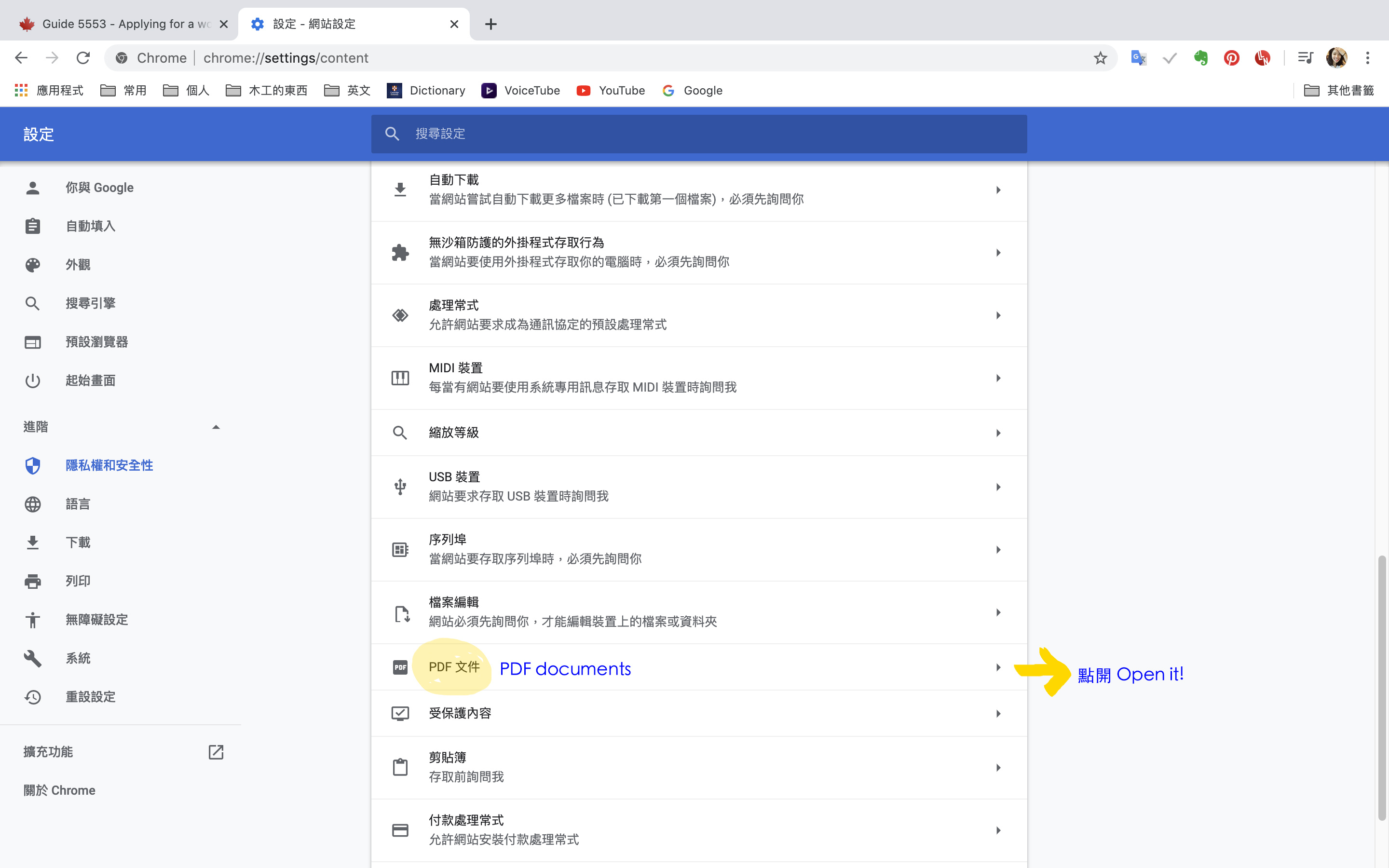Open 外觀 settings section
The height and width of the screenshot is (868, 1389).
(x=78, y=265)
